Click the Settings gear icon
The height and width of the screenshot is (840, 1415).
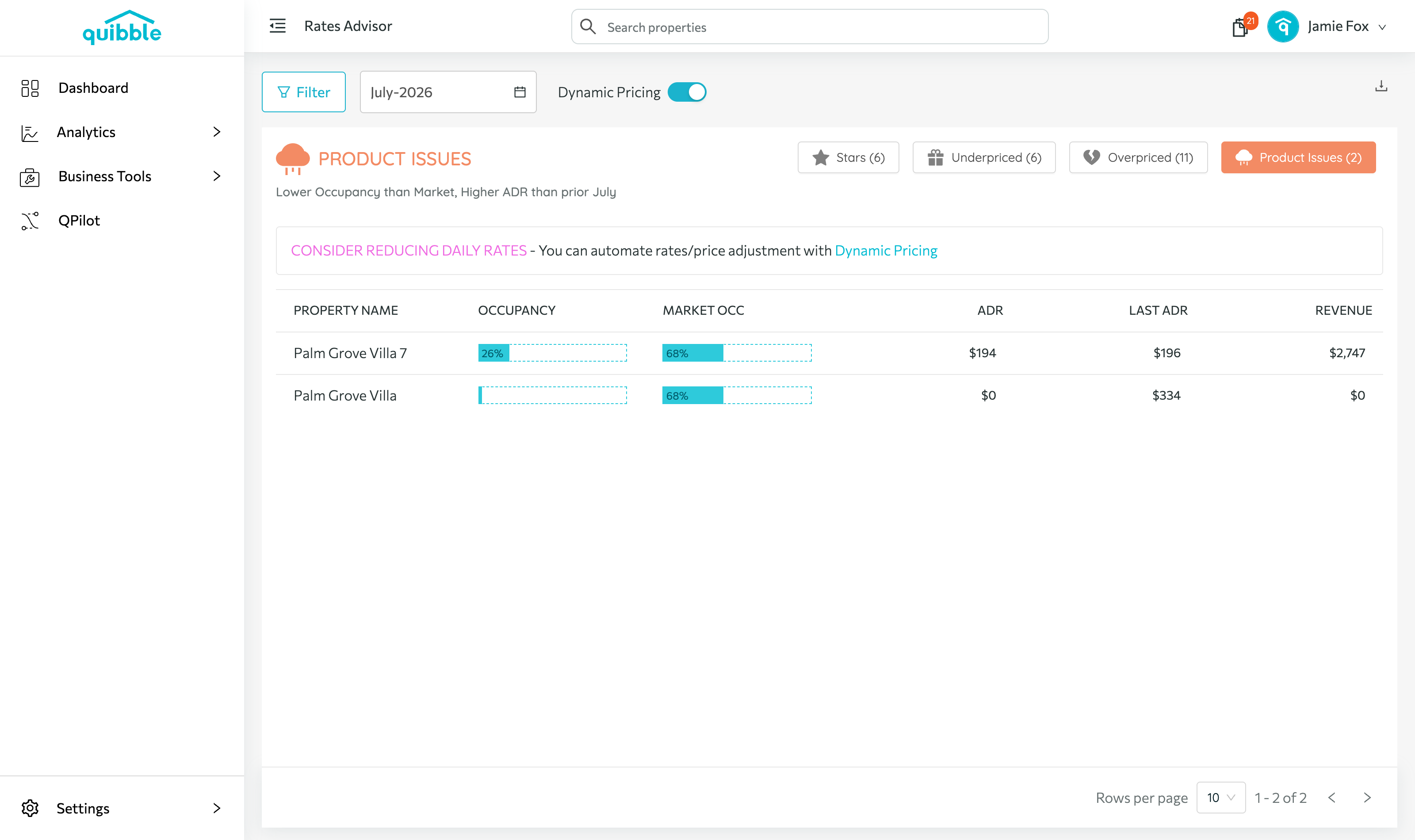coord(30,808)
